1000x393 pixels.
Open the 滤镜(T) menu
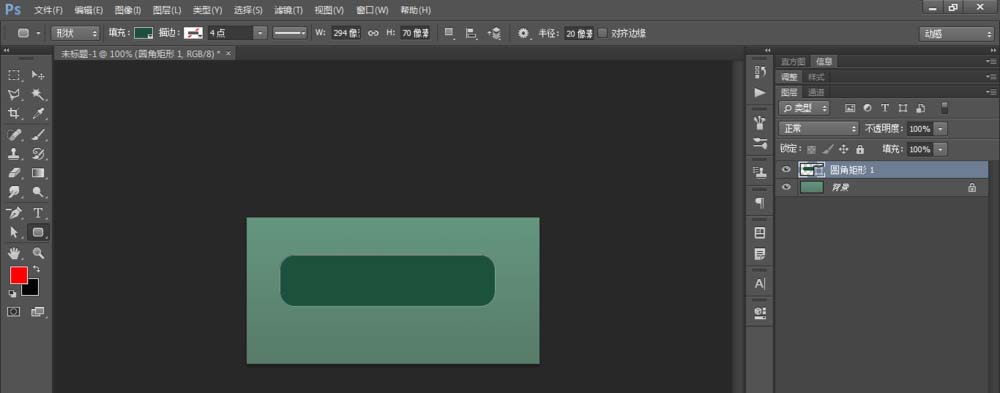[x=288, y=10]
